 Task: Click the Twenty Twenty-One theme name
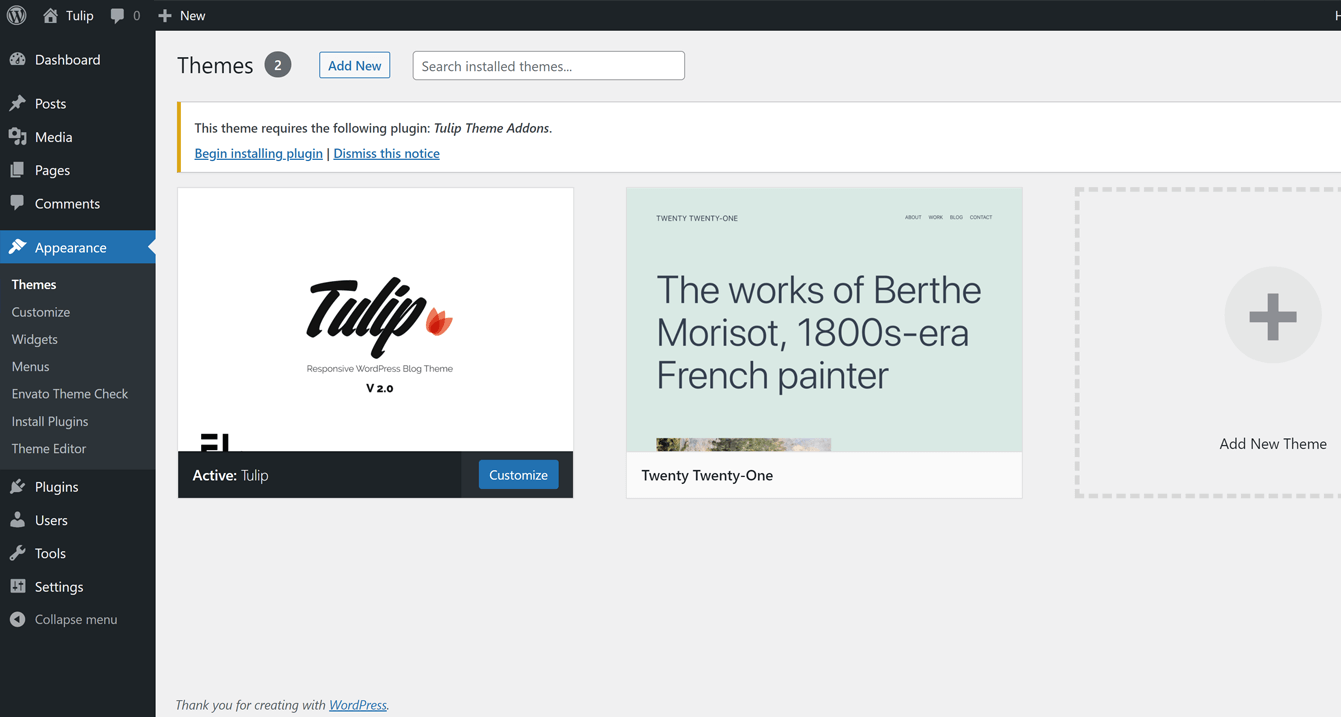pos(707,475)
